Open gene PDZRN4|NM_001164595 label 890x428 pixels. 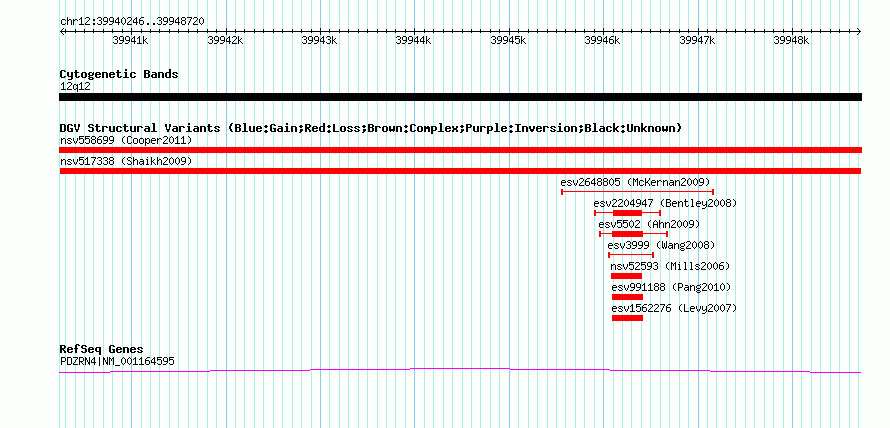tap(117, 361)
